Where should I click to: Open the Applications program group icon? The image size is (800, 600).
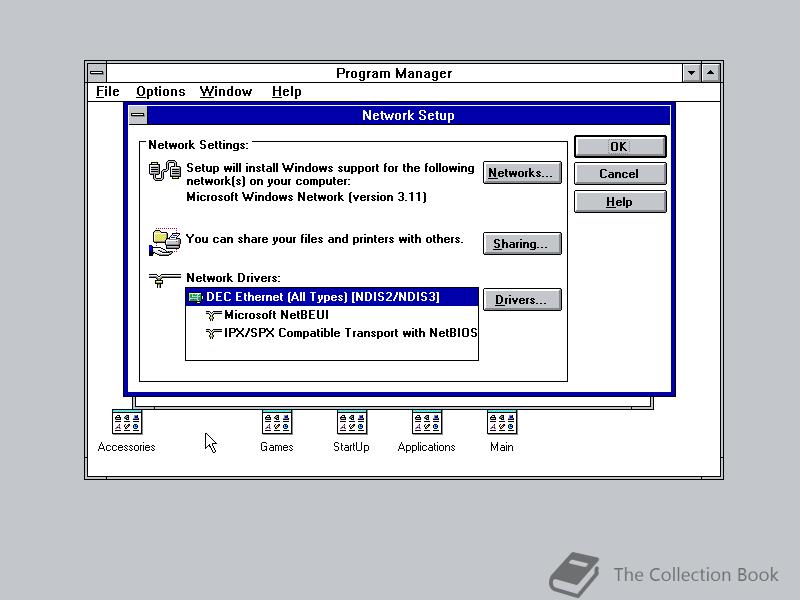pyautogui.click(x=427, y=422)
